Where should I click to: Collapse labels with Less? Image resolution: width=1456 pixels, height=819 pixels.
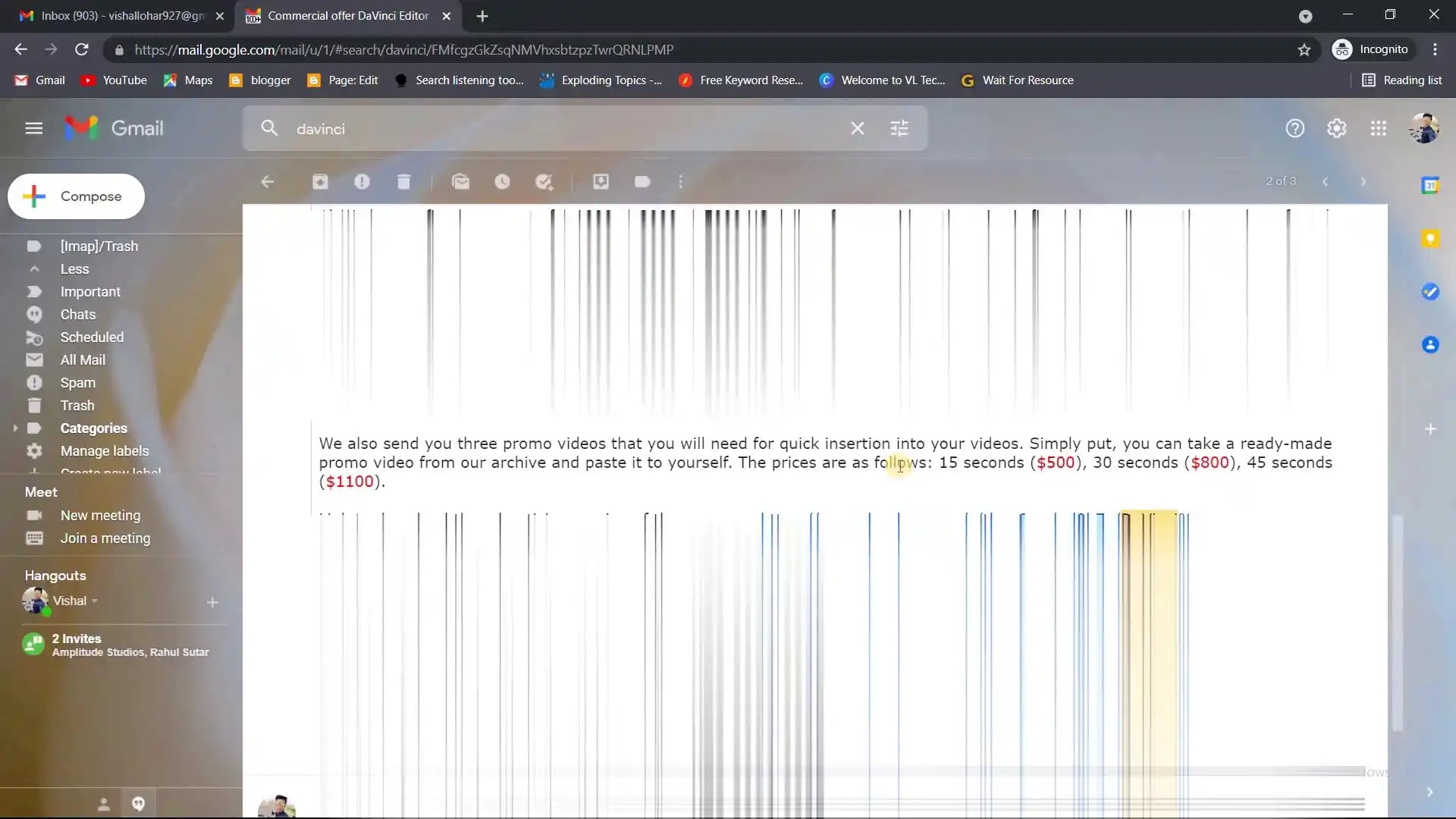click(x=74, y=269)
